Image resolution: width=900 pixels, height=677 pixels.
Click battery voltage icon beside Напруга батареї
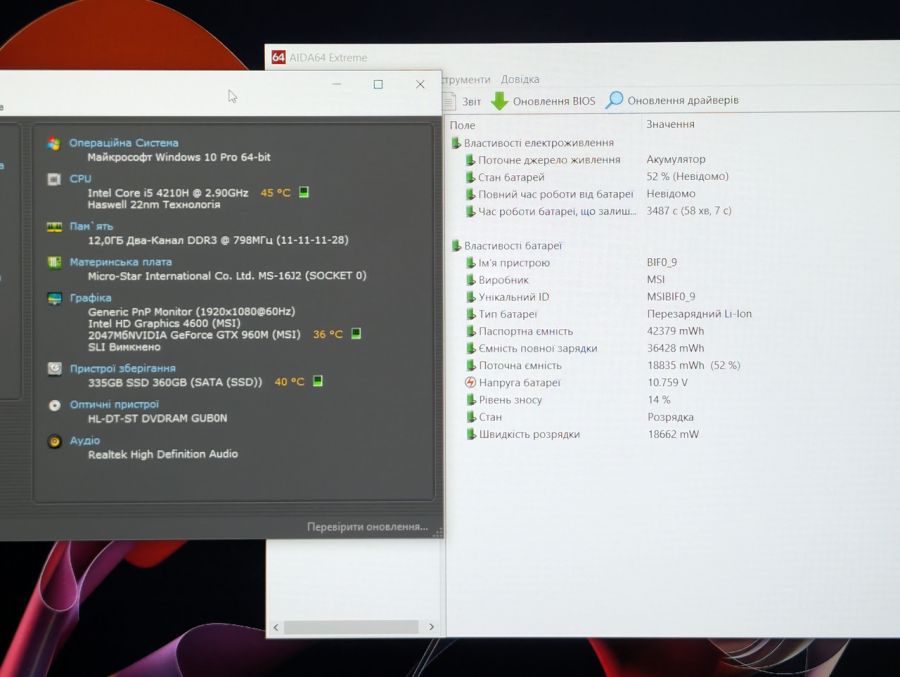470,382
